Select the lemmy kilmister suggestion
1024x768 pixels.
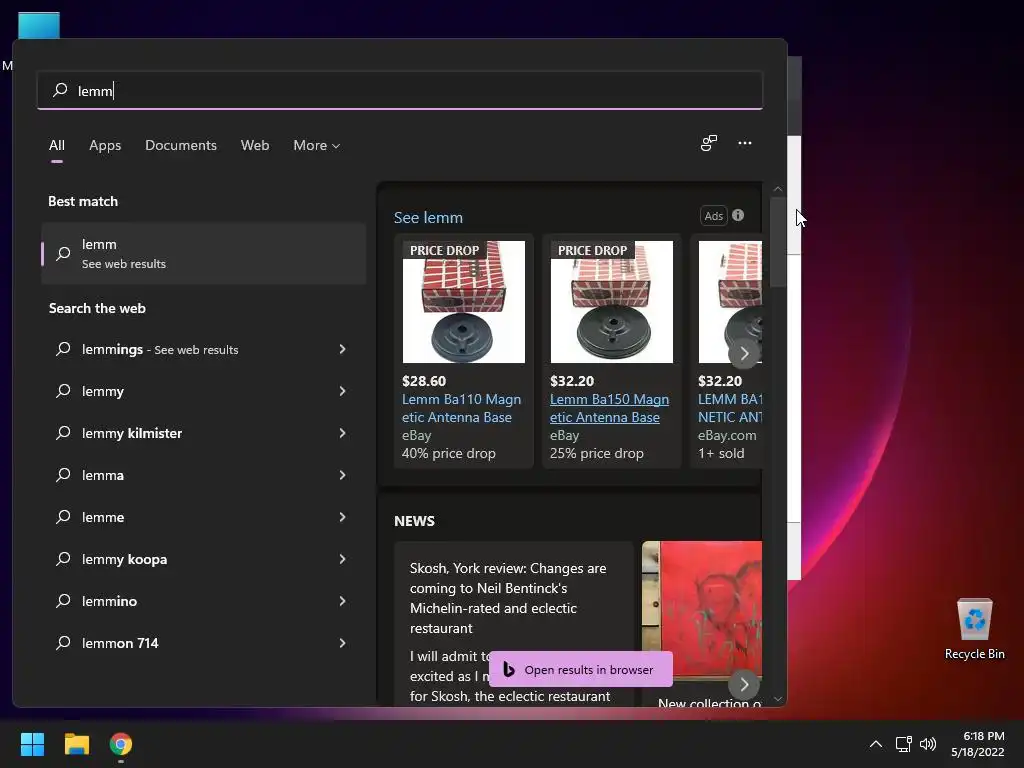coord(189,433)
